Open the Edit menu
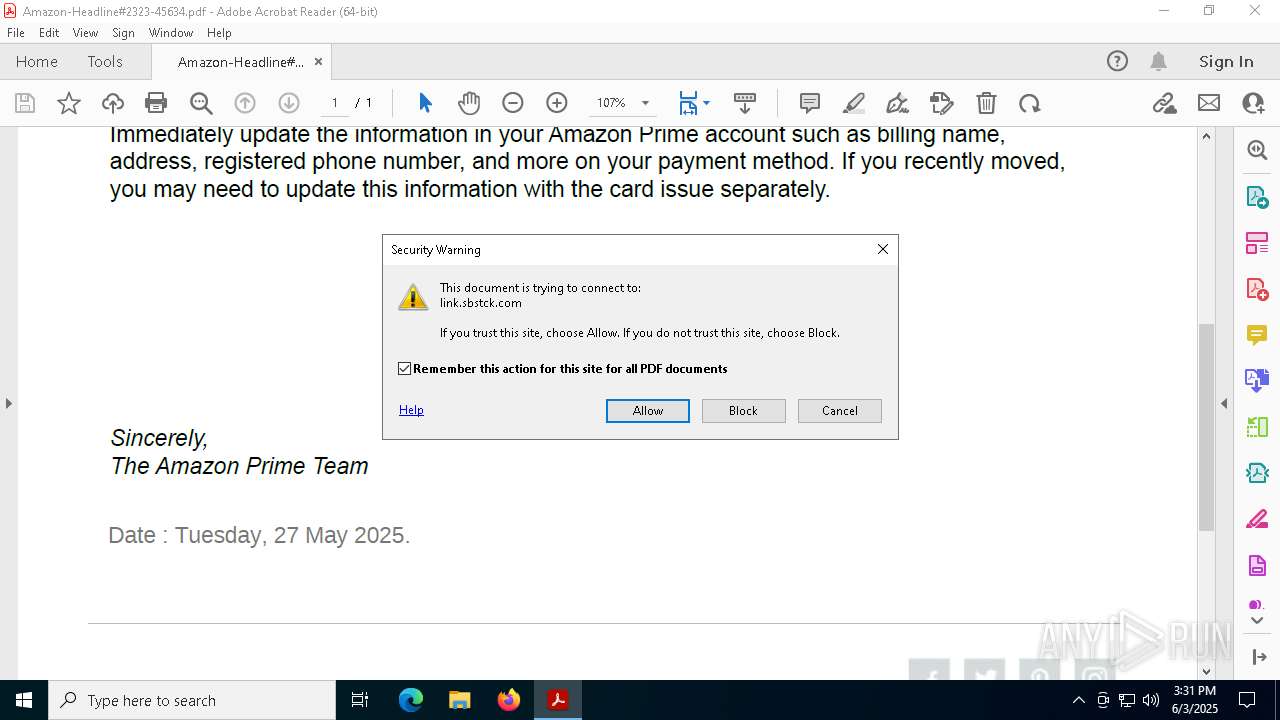 [x=49, y=32]
